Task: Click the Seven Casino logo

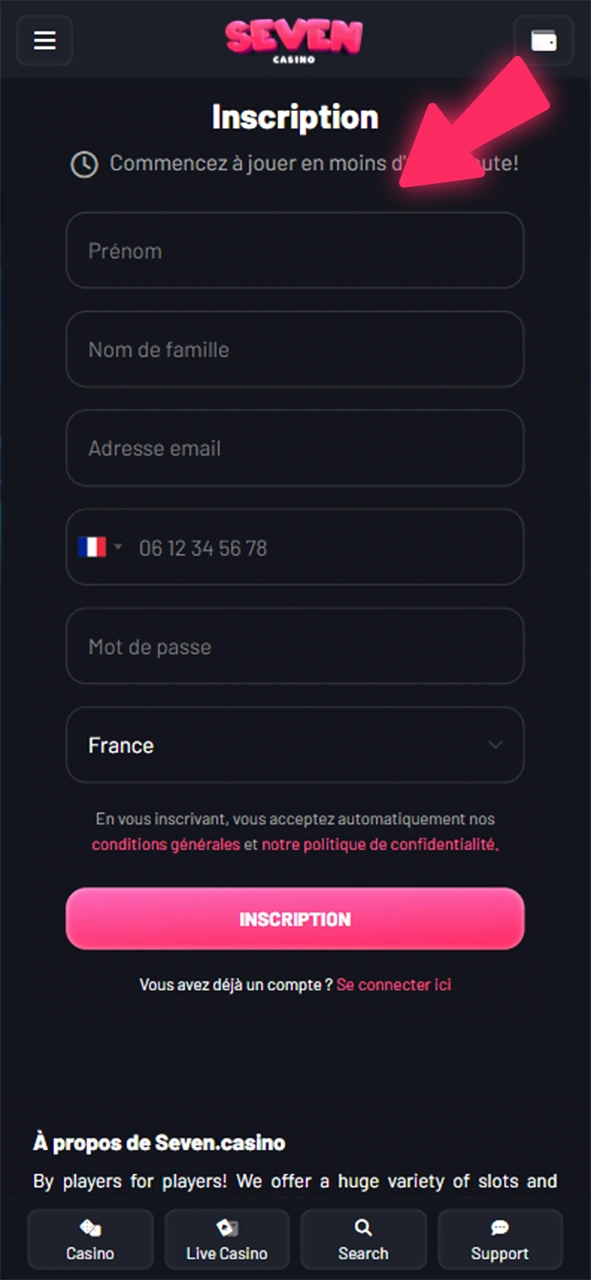Action: point(294,40)
